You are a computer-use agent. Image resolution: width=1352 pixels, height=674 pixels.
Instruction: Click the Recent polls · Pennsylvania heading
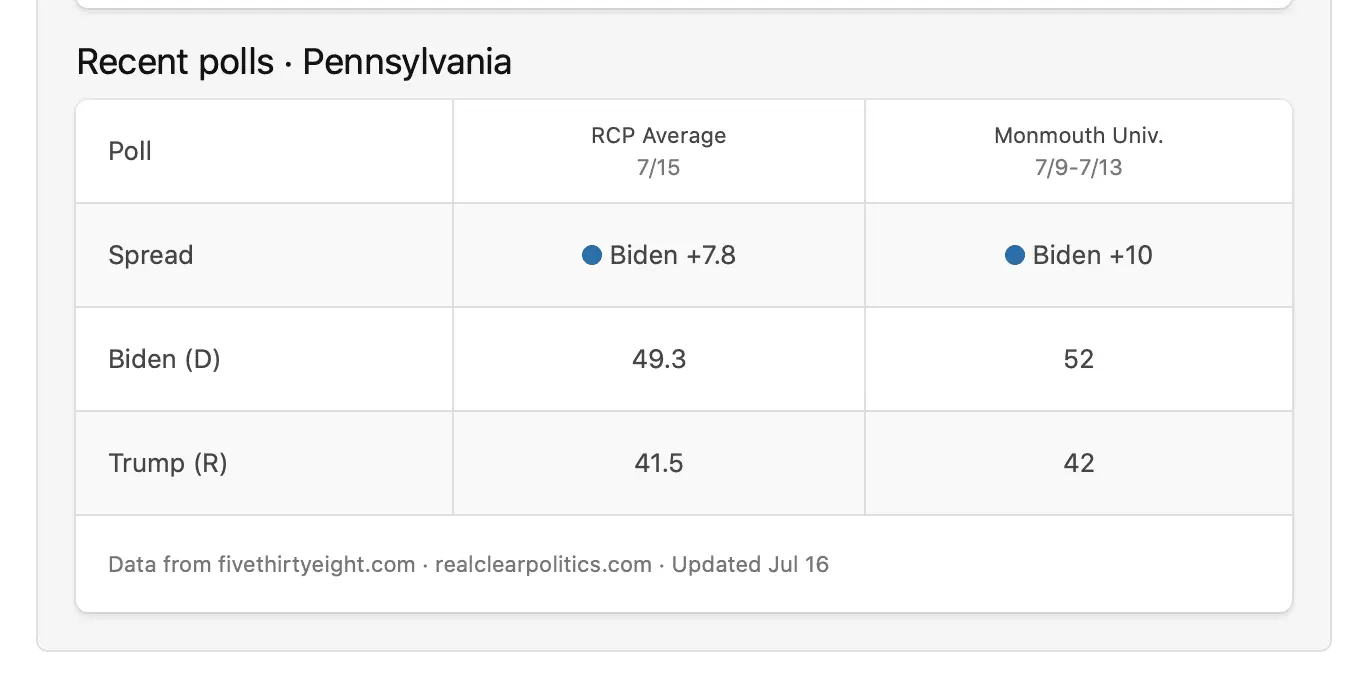point(294,62)
